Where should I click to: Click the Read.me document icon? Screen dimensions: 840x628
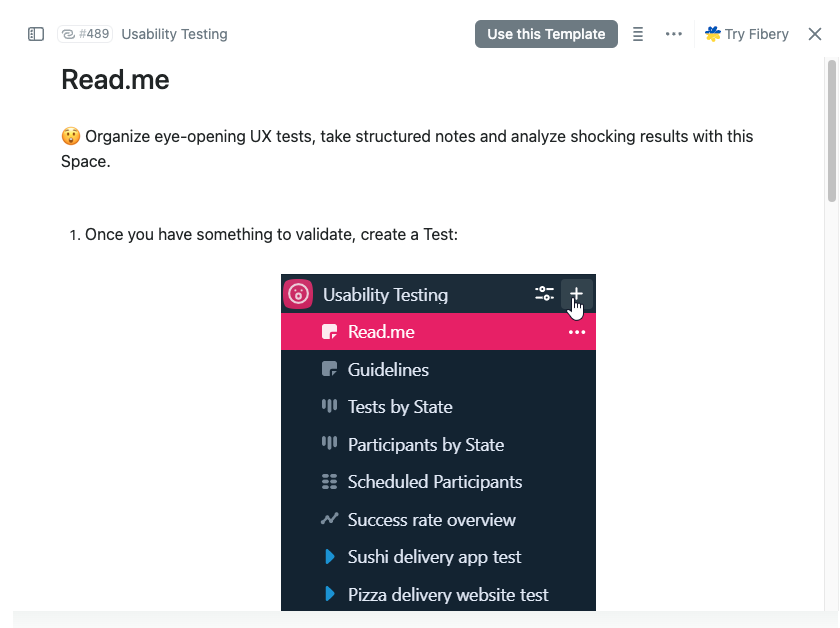pos(330,331)
